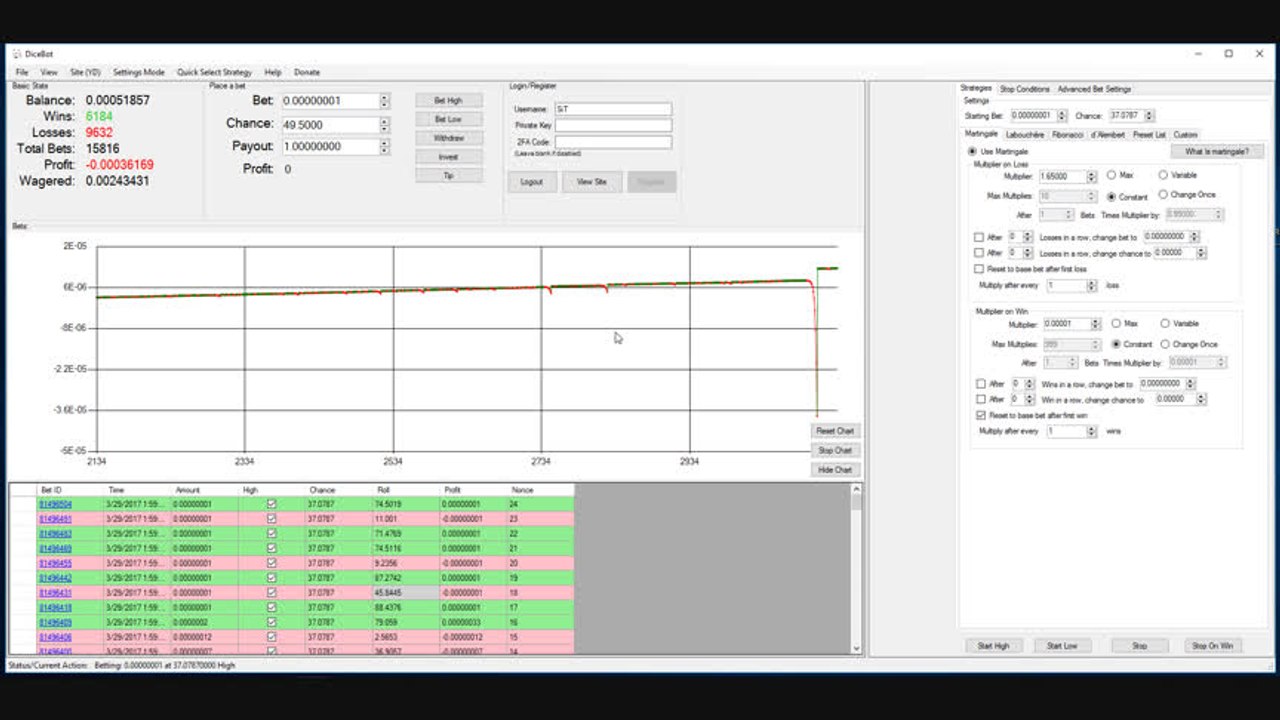This screenshot has width=1280, height=720.
Task: Open the d'Alembert strategy tab
Action: tap(1107, 134)
